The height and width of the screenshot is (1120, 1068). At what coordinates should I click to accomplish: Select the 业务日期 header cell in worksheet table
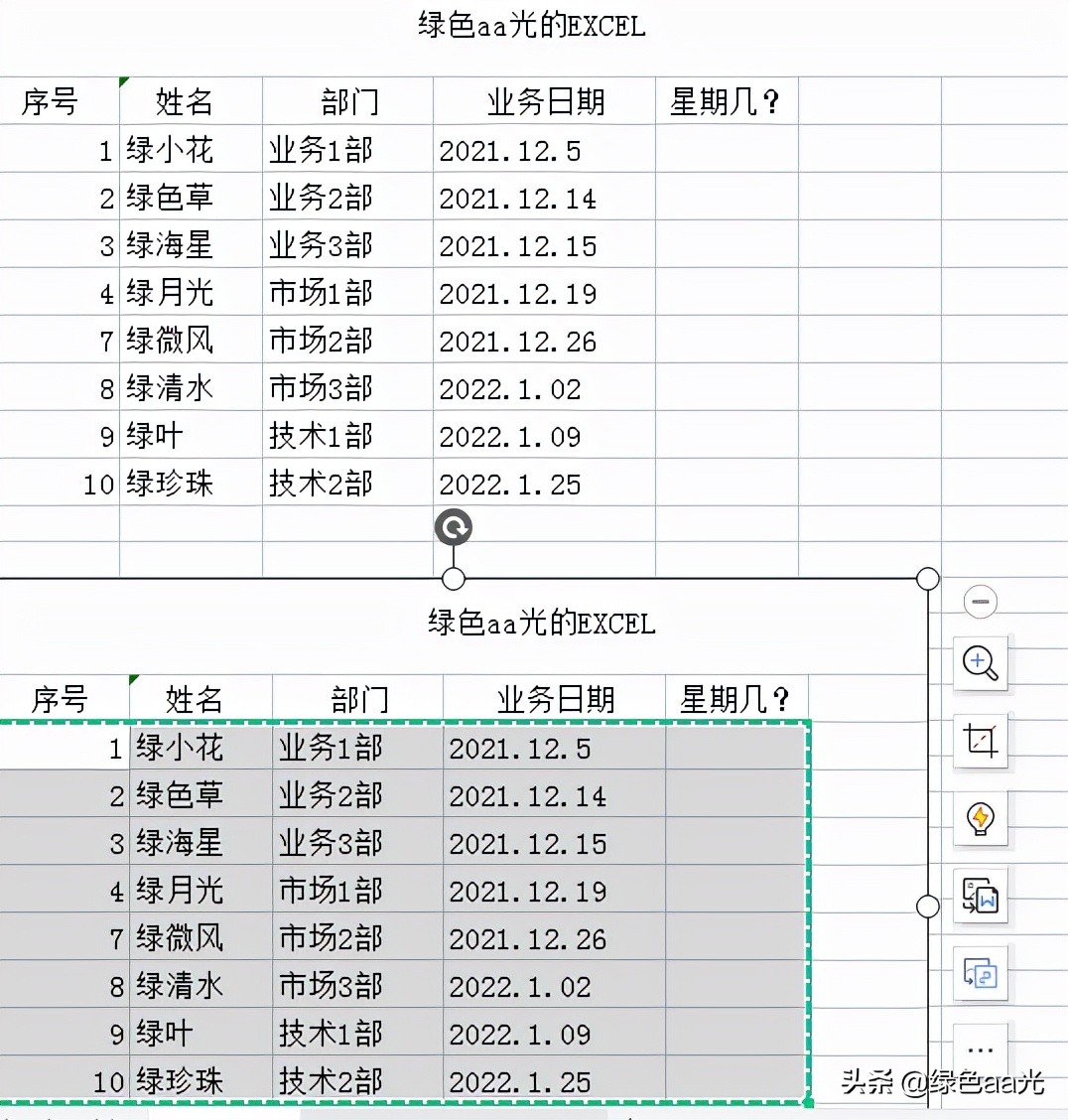tap(544, 100)
